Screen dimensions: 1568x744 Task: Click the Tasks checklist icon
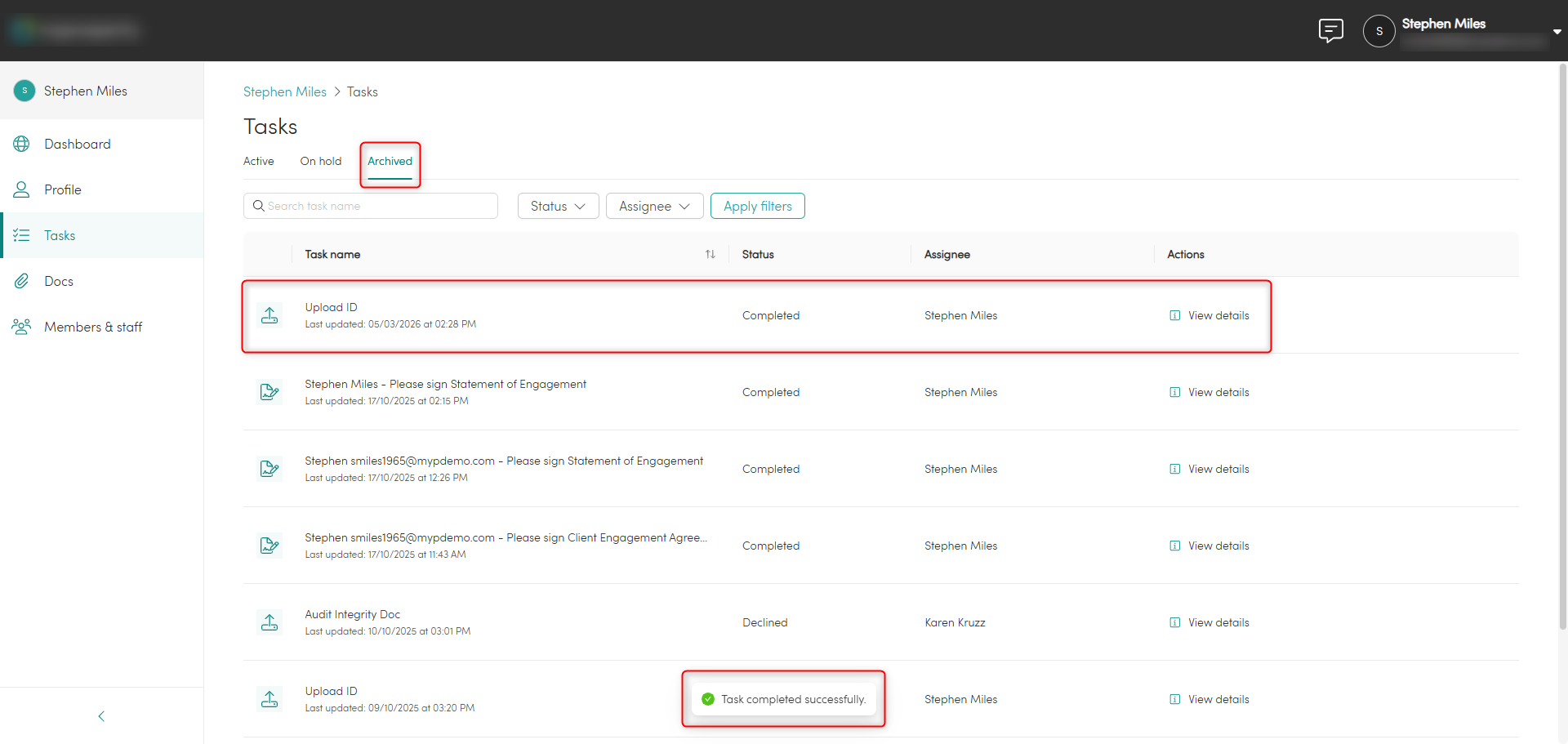tap(22, 235)
